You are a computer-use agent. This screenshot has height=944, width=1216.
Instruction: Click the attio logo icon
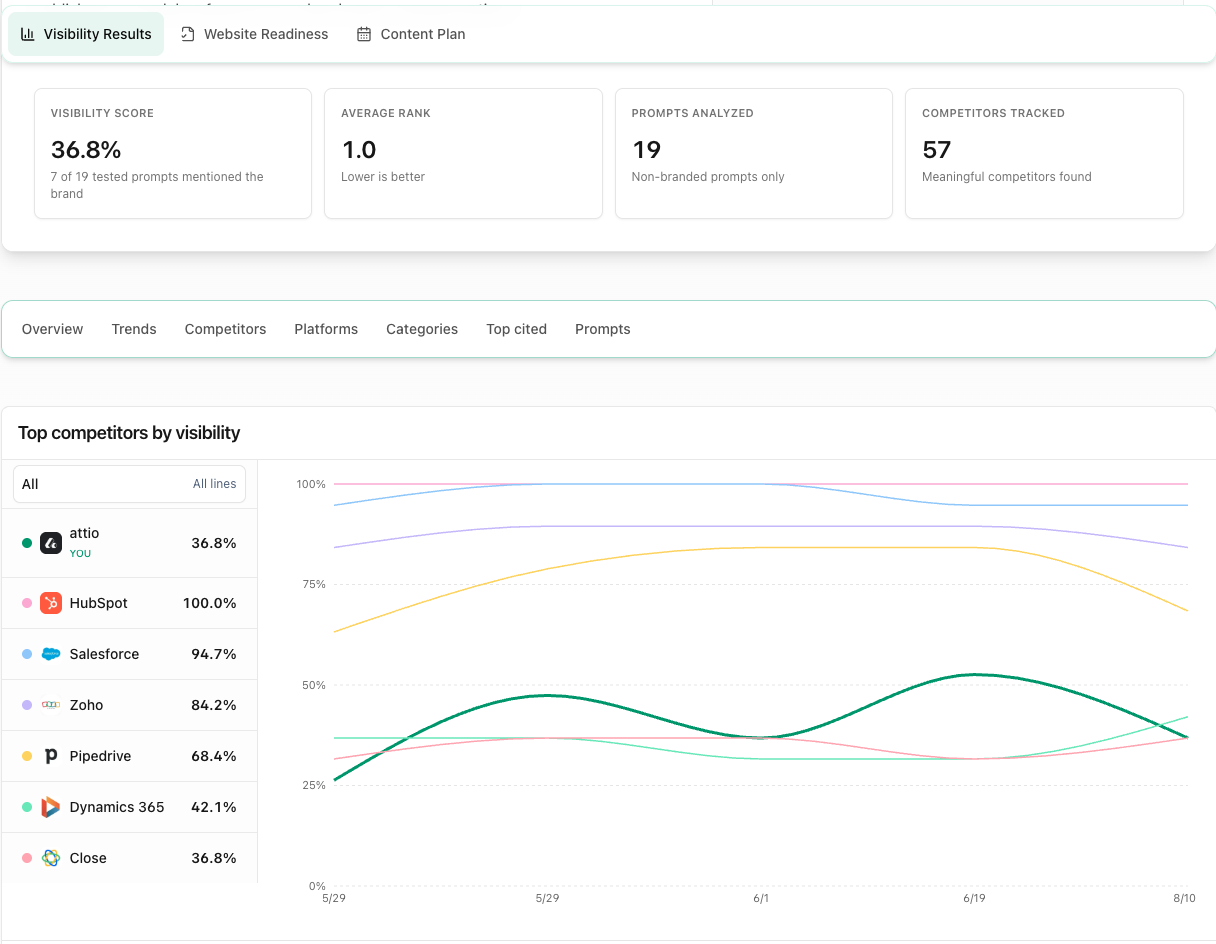[51, 543]
